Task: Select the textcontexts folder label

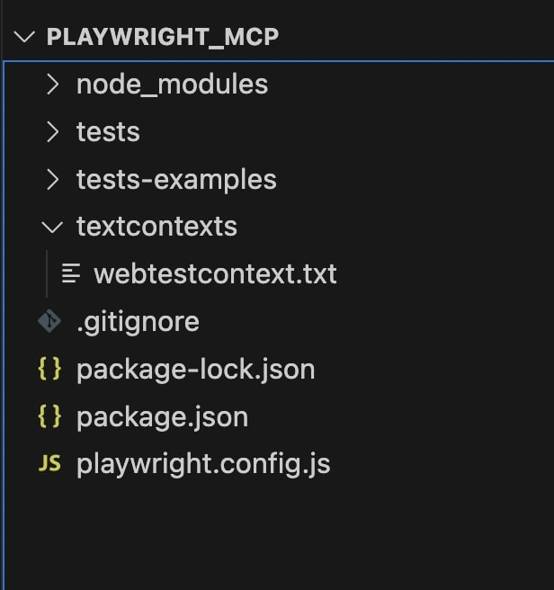Action: click(157, 227)
